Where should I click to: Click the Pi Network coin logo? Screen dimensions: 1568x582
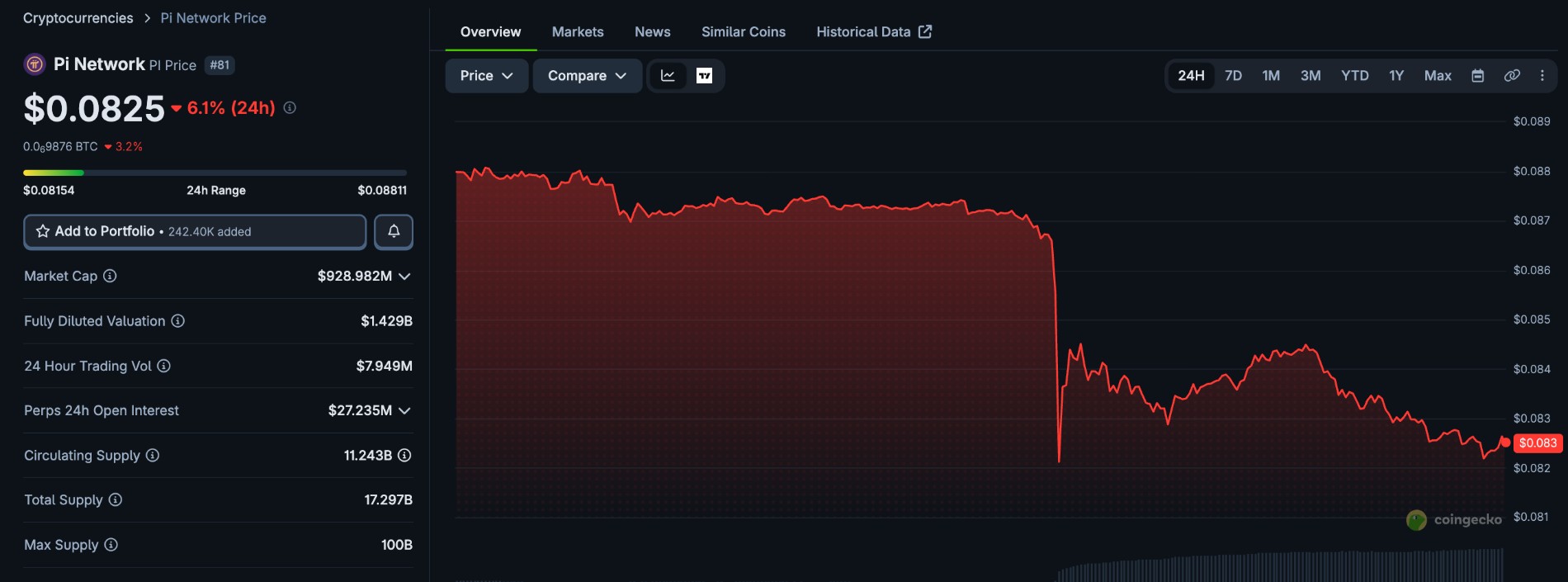point(35,64)
